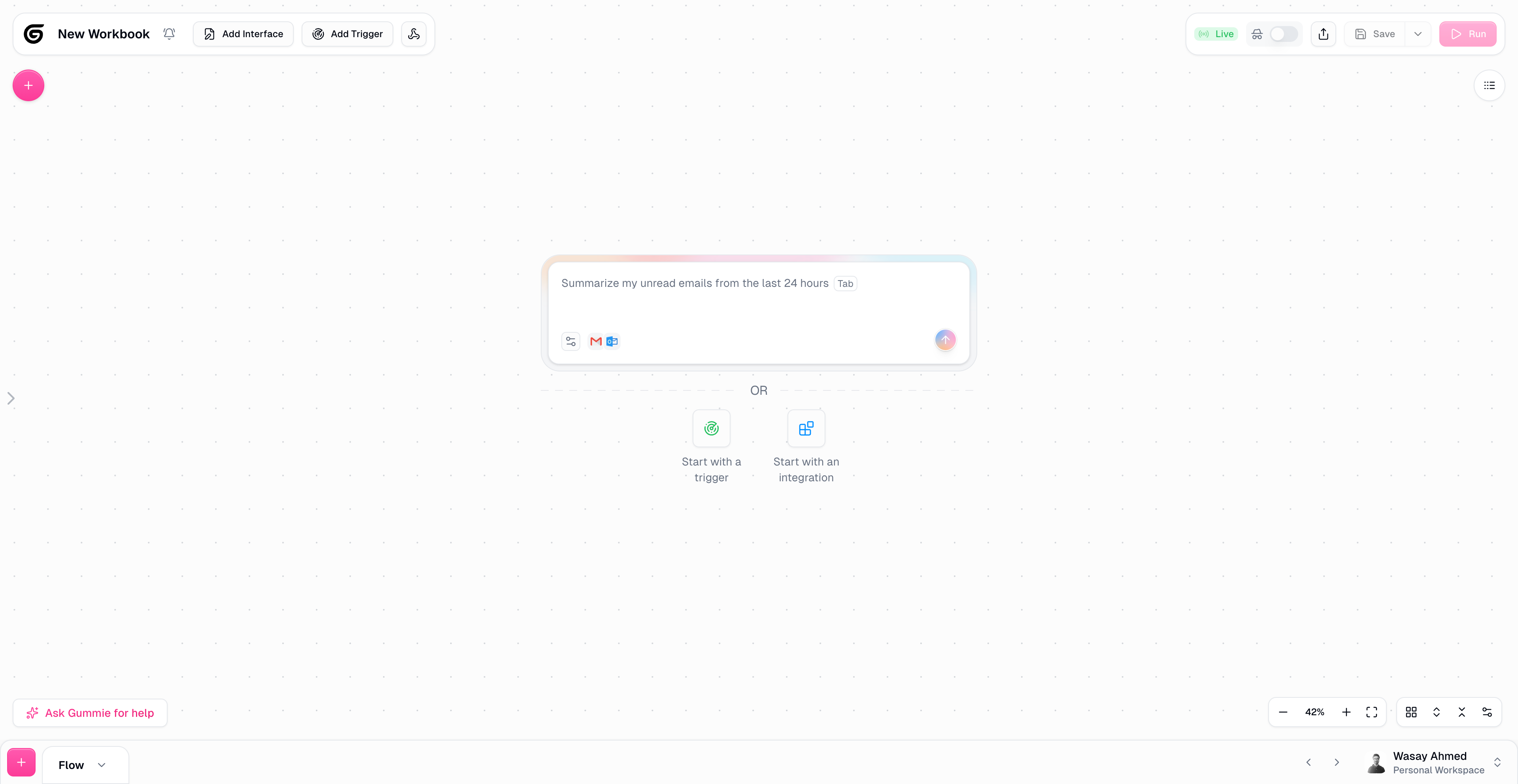Click Add Trigger in the toolbar
This screenshot has height=784, width=1518.
[347, 34]
